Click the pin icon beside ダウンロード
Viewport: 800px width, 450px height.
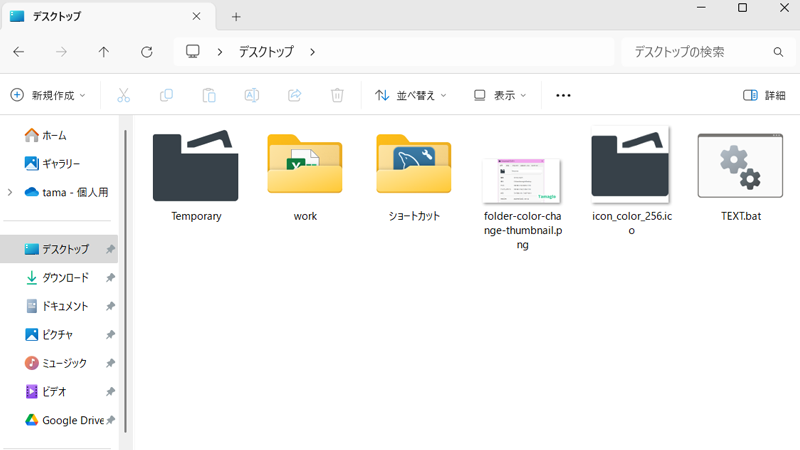click(x=110, y=278)
